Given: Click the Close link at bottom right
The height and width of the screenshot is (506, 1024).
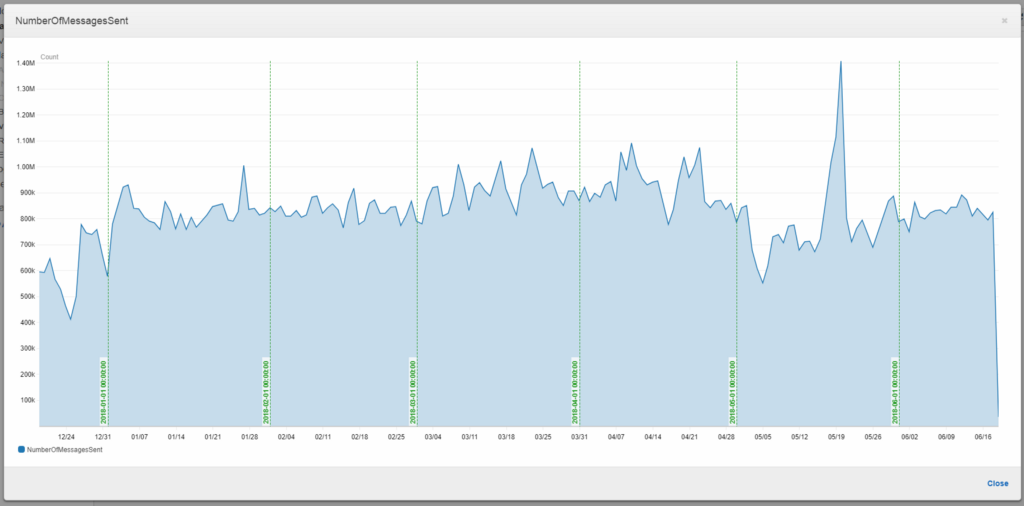Looking at the screenshot, I should pyautogui.click(x=997, y=484).
